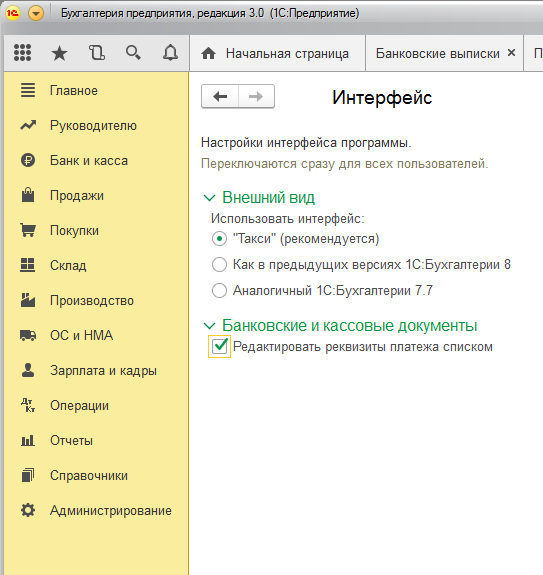
Task: Click the home icon on Начальная страница tab
Action: click(x=208, y=54)
